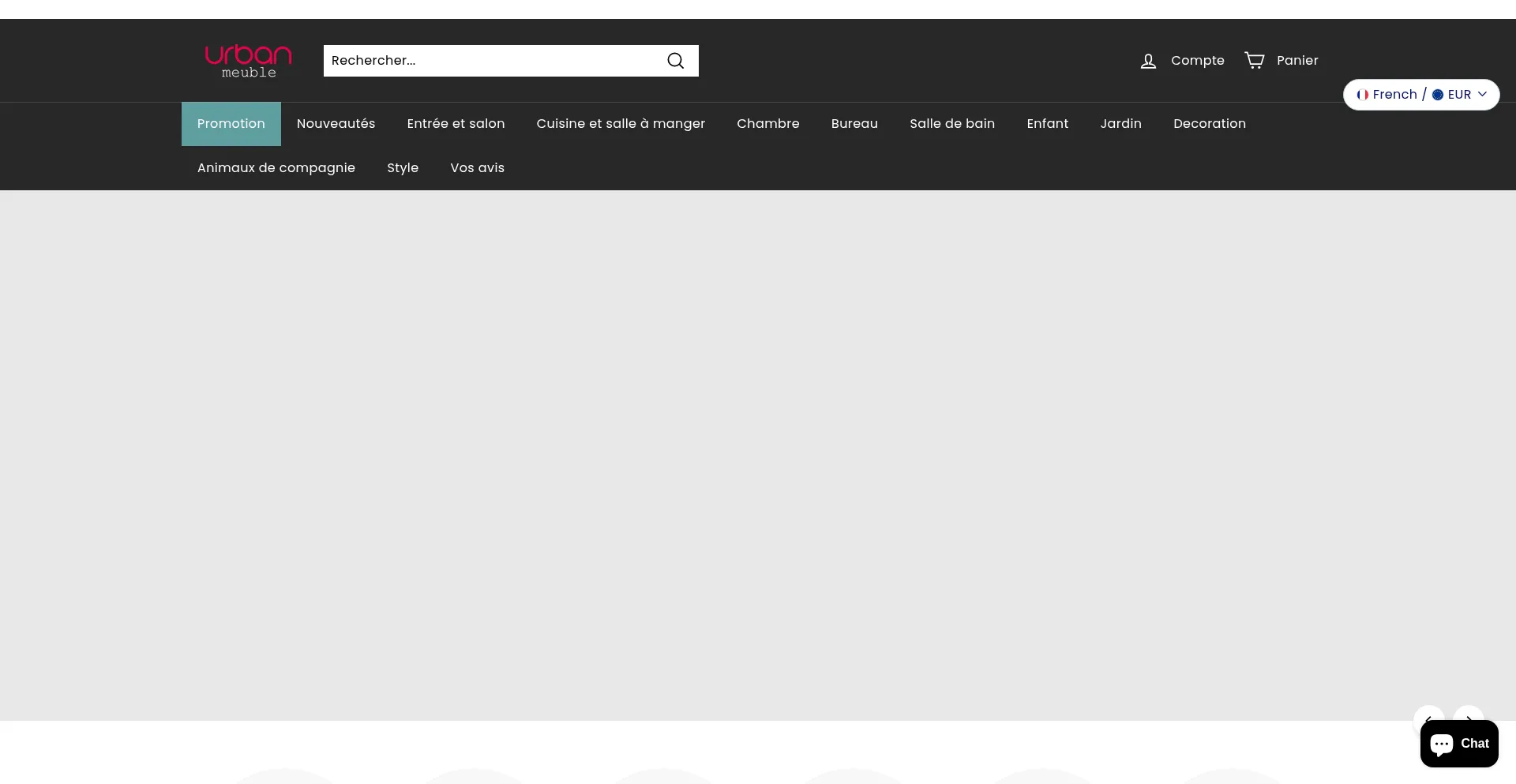Click the EUR currency flag icon
This screenshot has height=784, width=1516.
point(1438,95)
